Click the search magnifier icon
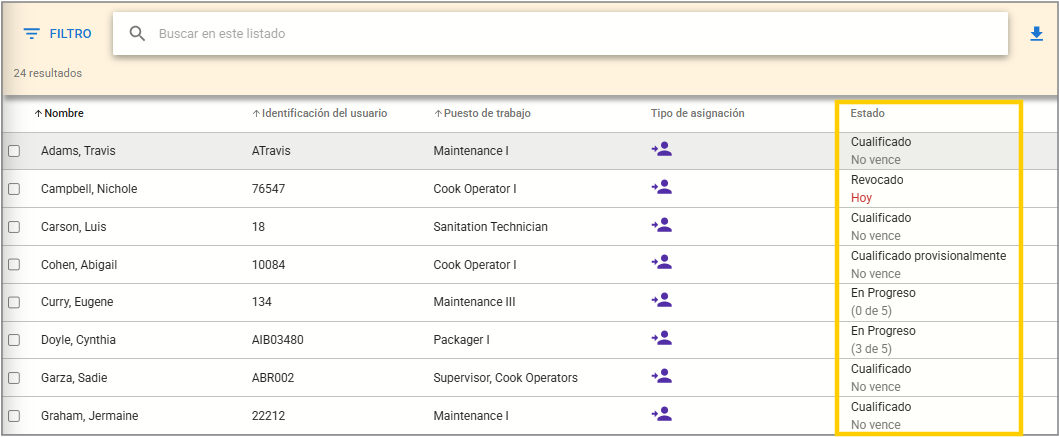The width and height of the screenshot is (1059, 437). click(x=138, y=34)
